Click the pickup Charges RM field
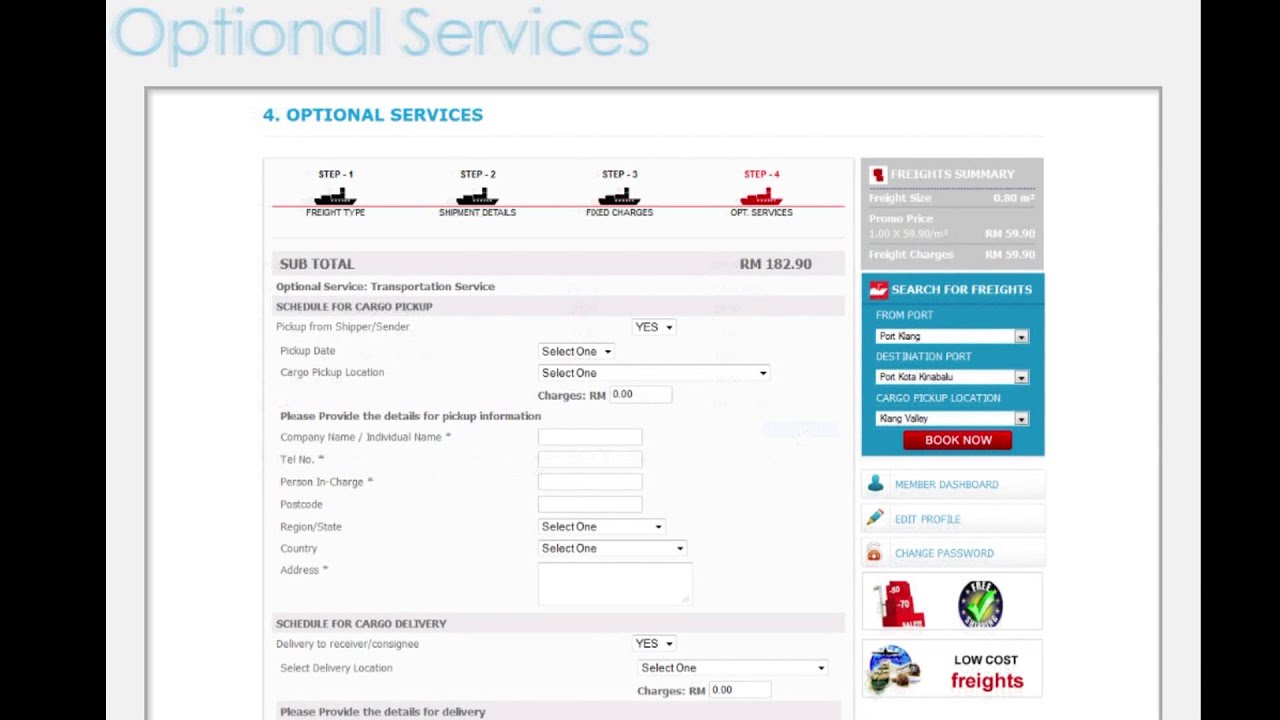Screen dimensions: 1280x720 (x=641, y=395)
